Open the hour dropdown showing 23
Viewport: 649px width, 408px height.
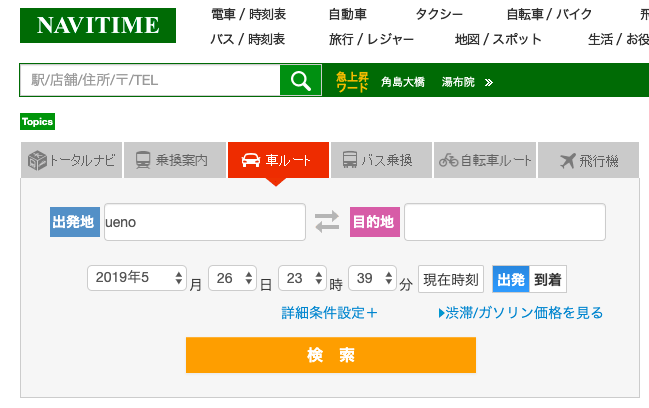(x=303, y=278)
